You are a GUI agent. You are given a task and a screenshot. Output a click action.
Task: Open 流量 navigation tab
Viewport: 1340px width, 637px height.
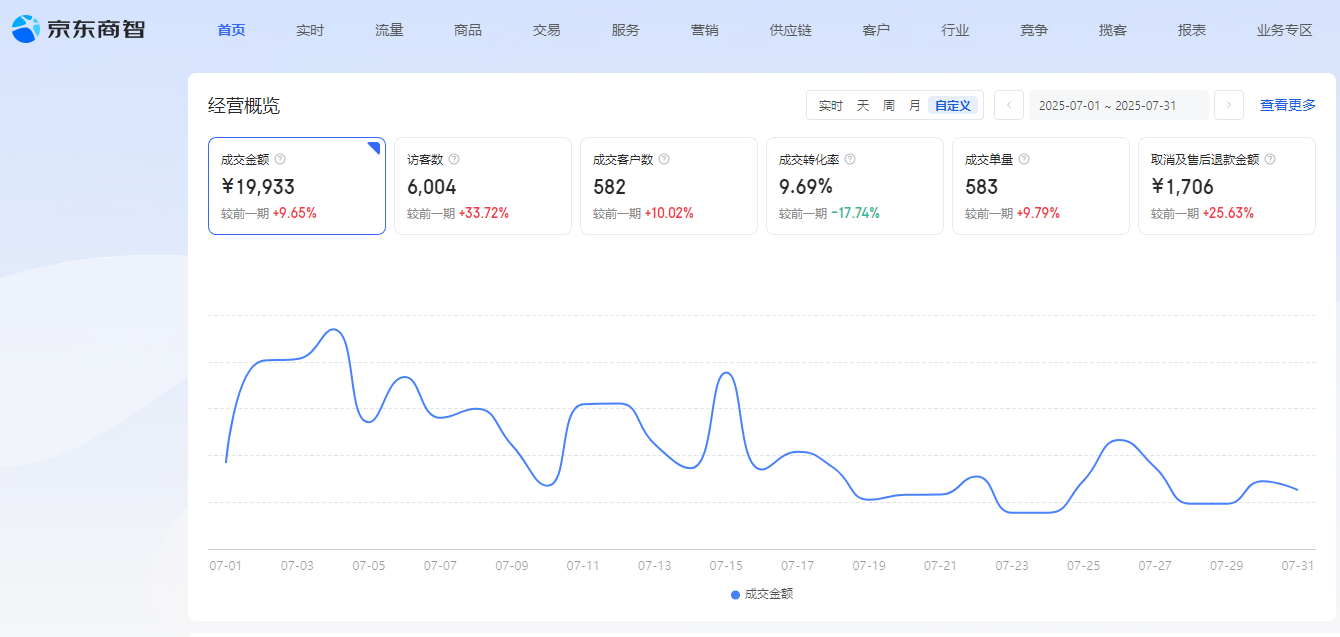pyautogui.click(x=389, y=30)
